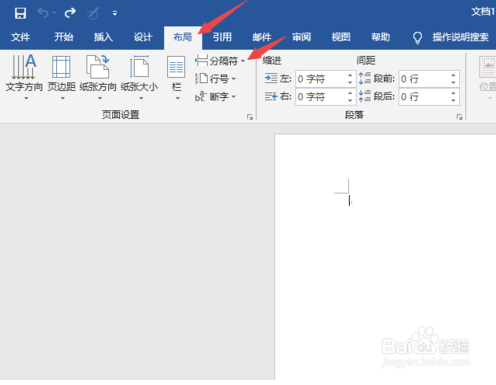Increase the 右 indent with up arrow
The height and width of the screenshot is (385, 496).
pos(350,93)
